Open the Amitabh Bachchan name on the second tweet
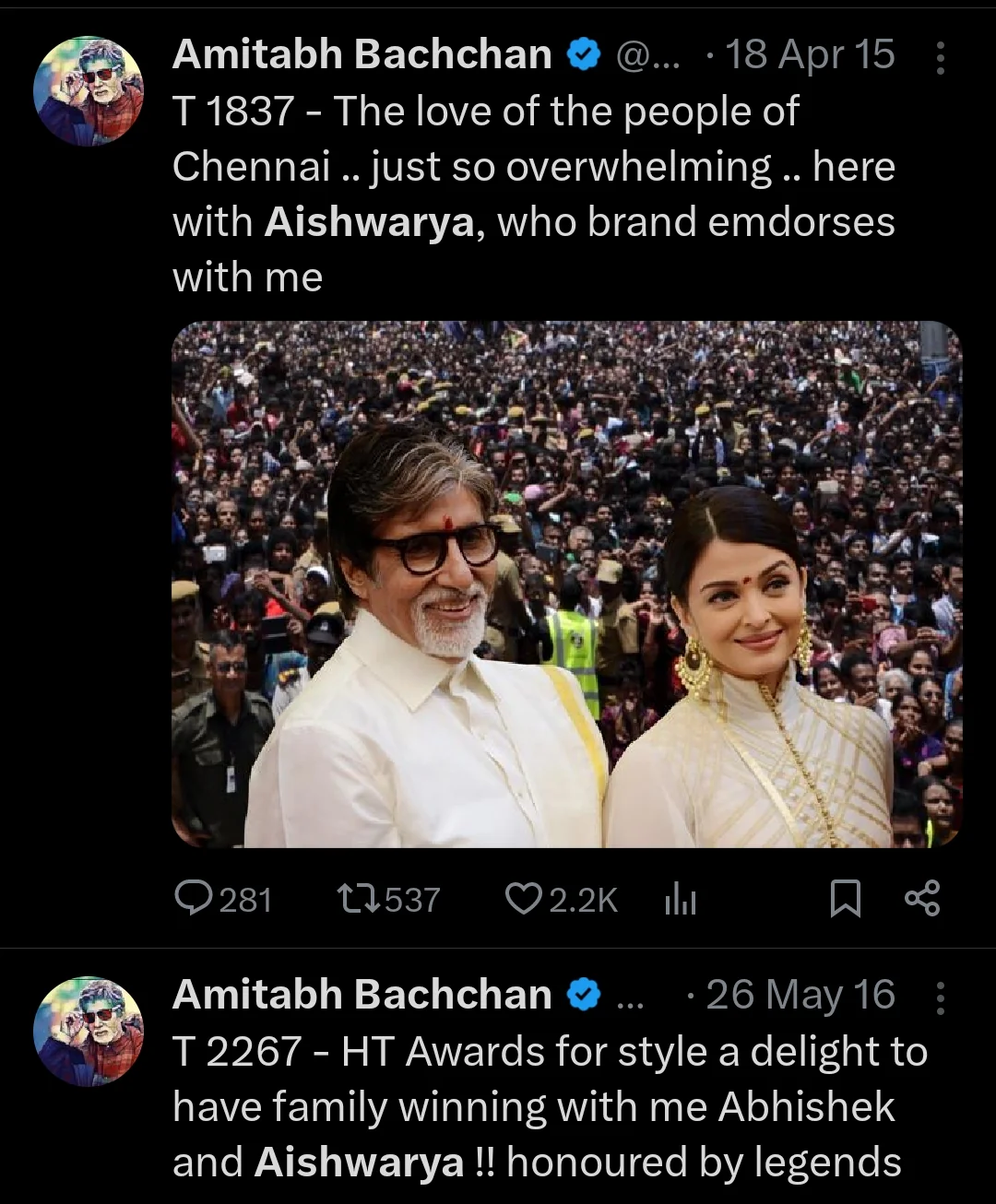Image resolution: width=996 pixels, height=1204 pixels. [x=362, y=995]
